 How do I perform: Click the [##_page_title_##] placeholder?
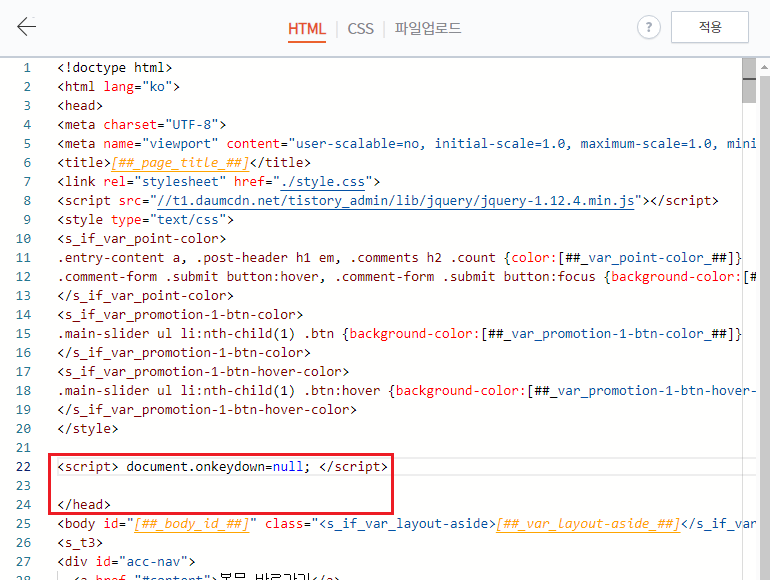point(180,163)
